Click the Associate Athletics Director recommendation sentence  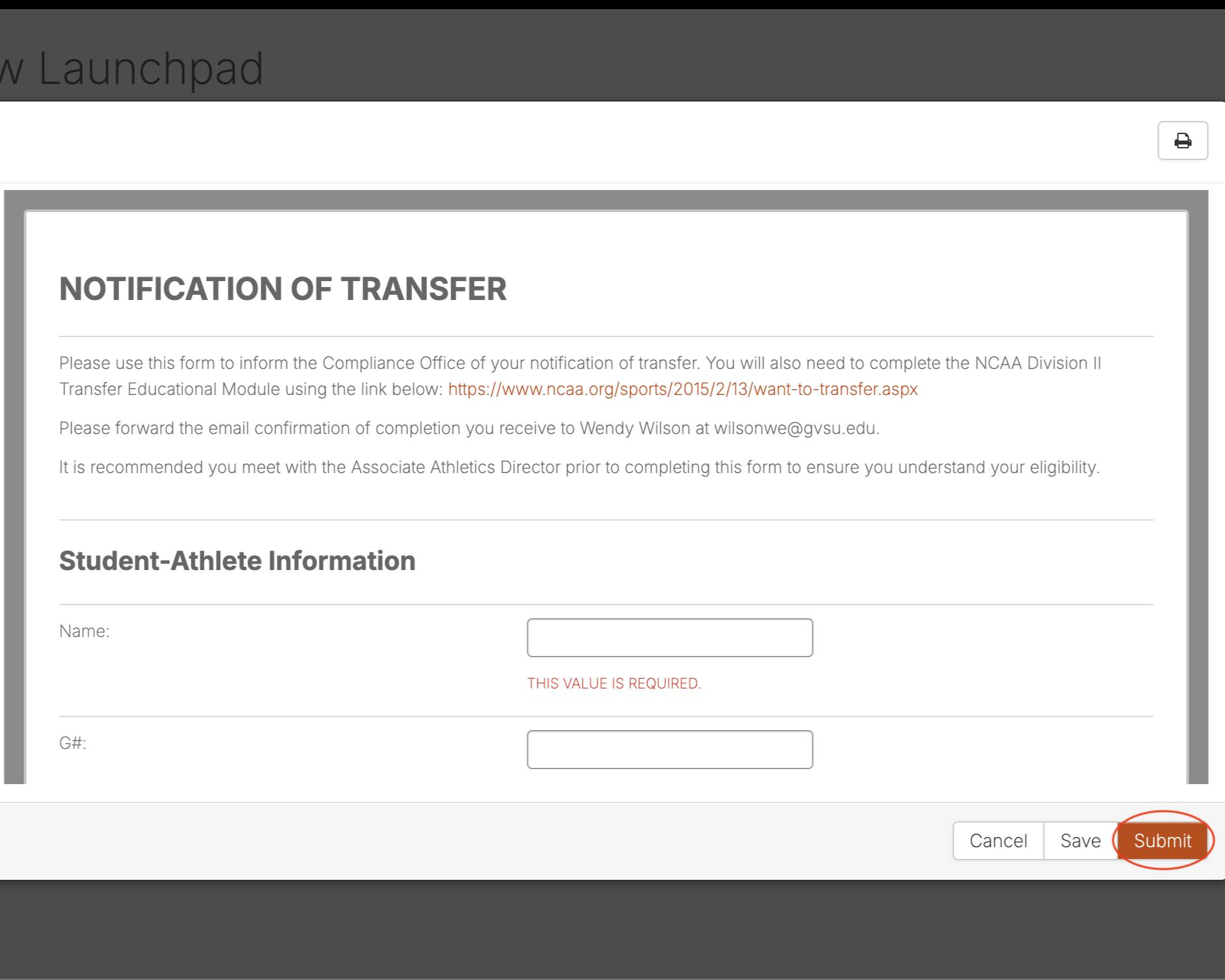pyautogui.click(x=579, y=467)
